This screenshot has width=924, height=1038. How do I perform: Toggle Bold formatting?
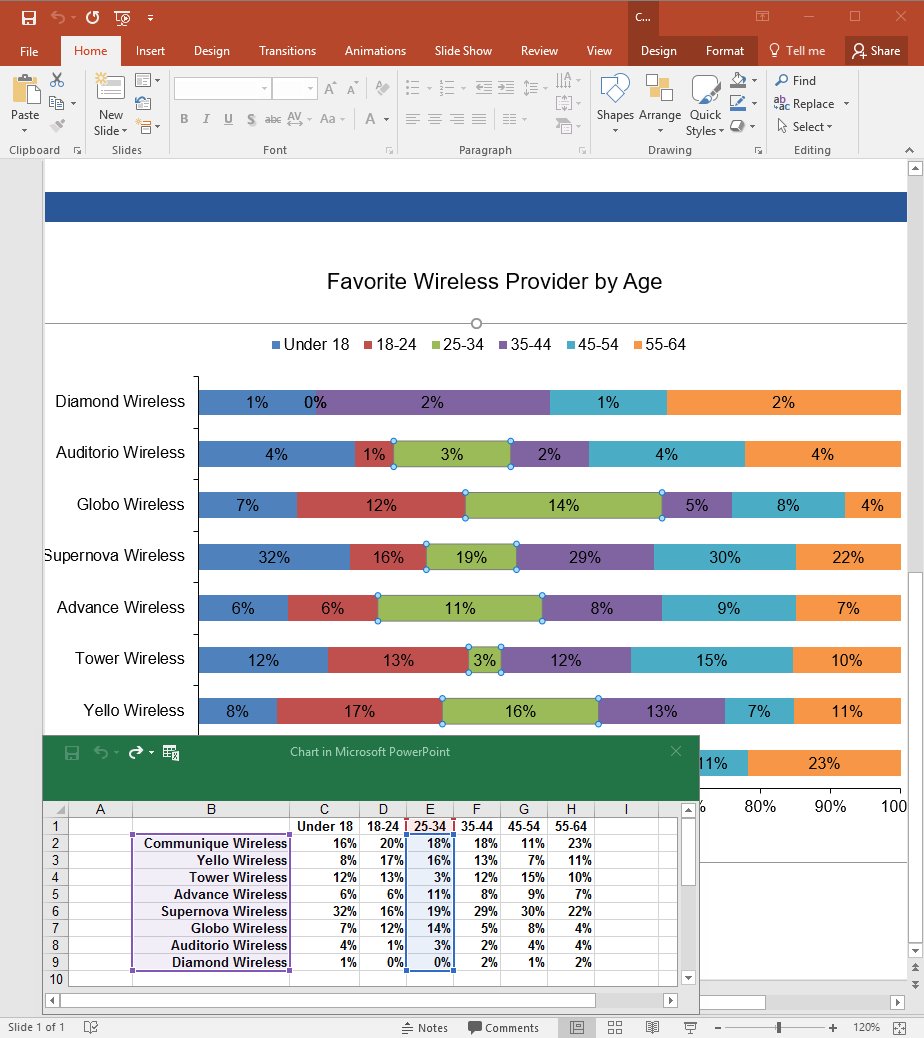[185, 119]
